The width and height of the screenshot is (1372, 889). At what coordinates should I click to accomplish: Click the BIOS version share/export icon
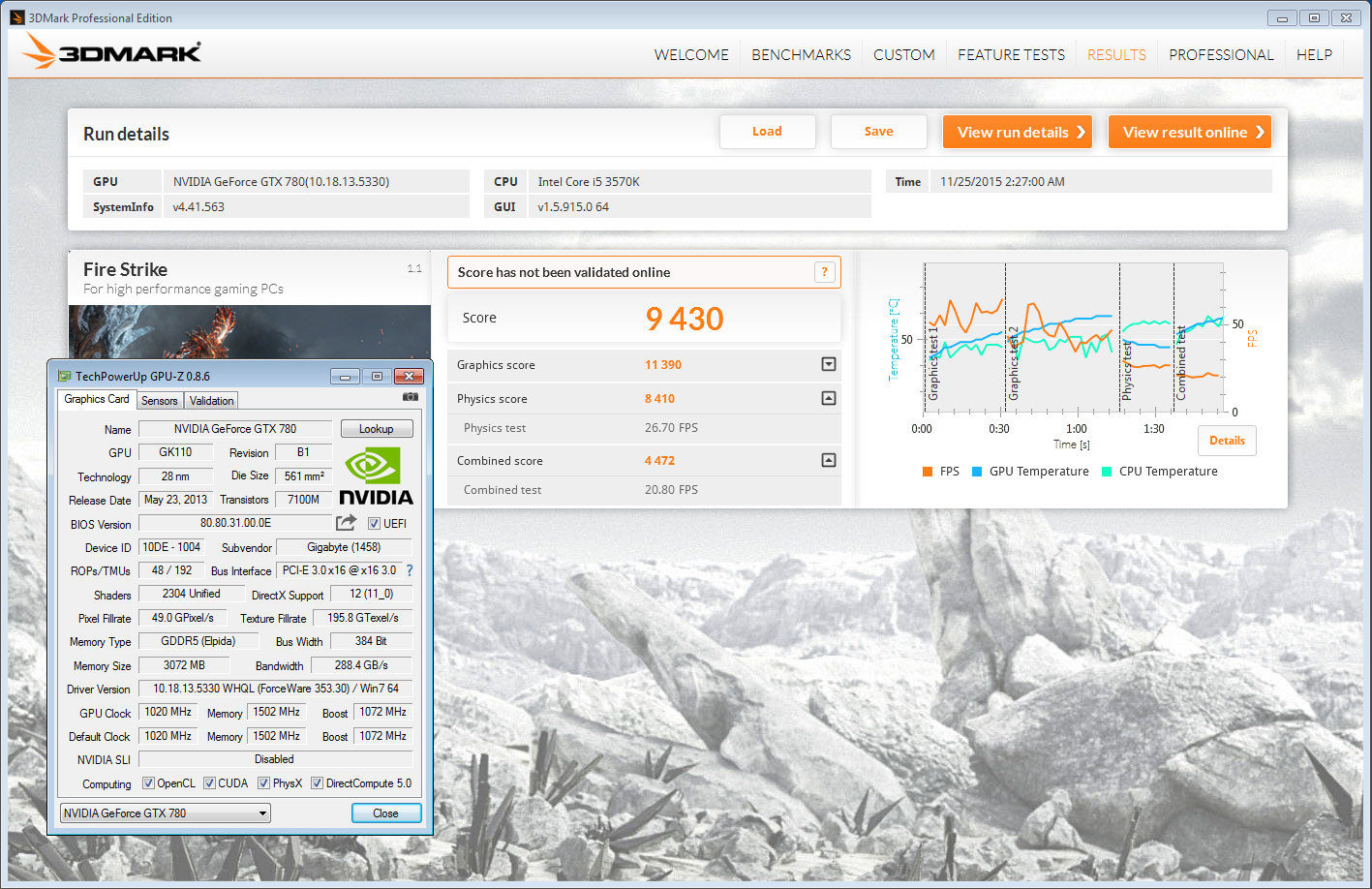[346, 523]
